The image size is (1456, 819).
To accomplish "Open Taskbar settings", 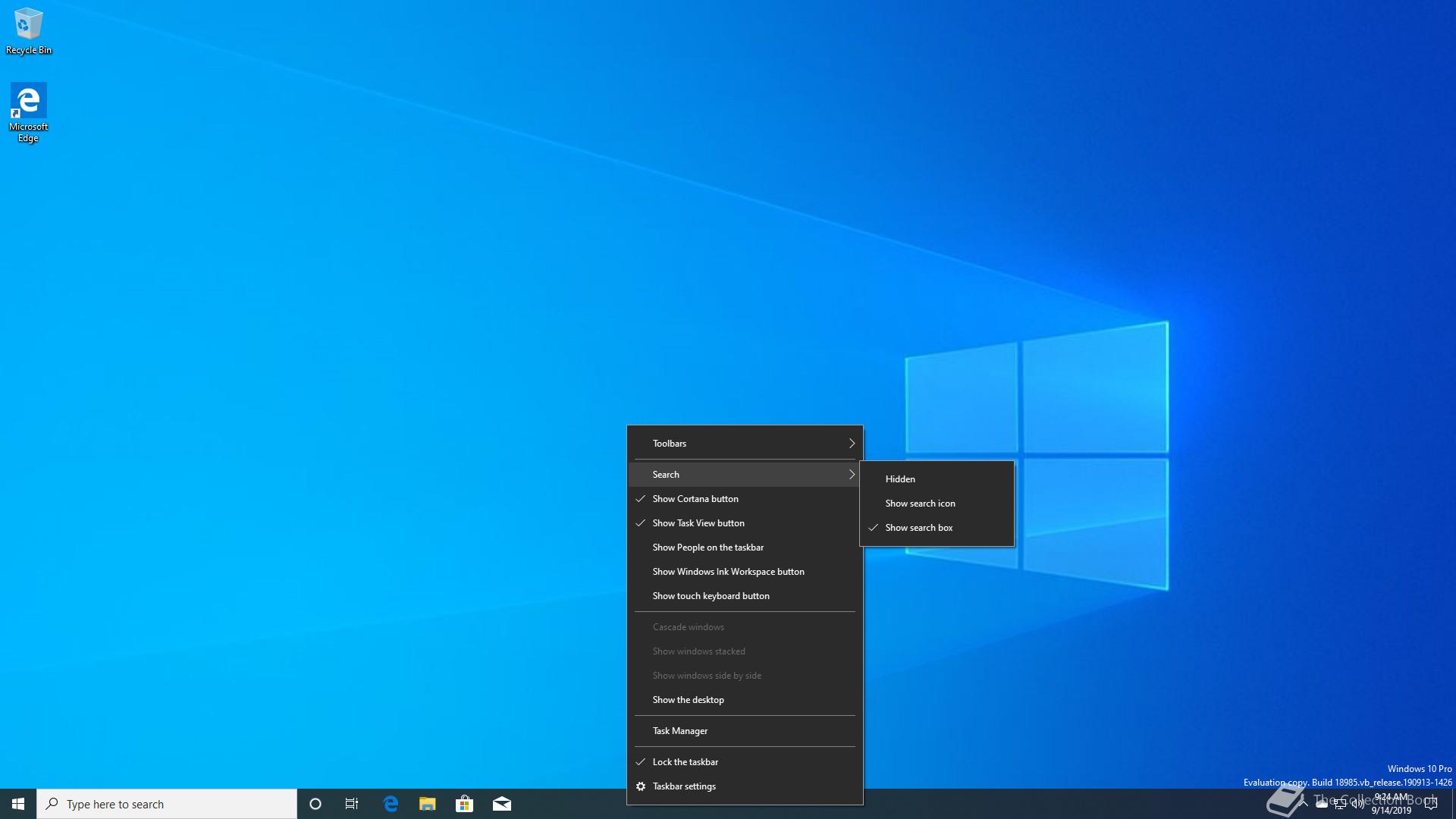I will [745, 786].
